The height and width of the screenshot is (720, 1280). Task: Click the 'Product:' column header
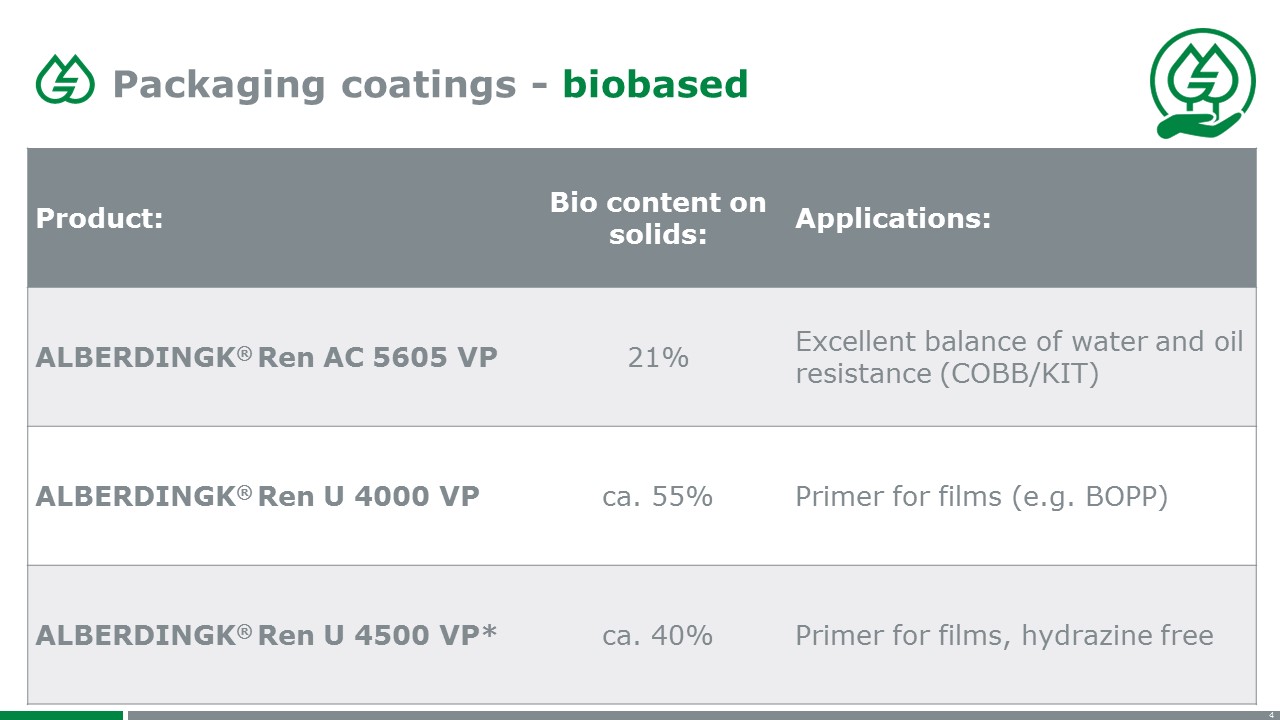click(x=99, y=218)
